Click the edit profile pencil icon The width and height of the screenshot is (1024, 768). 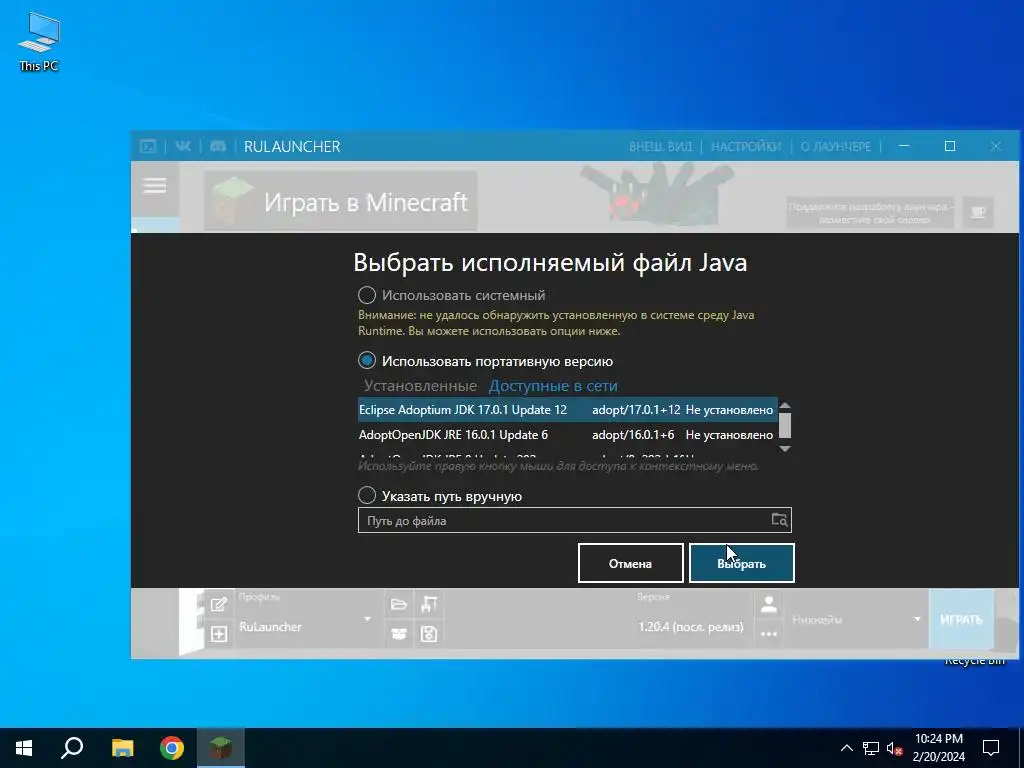coord(219,604)
